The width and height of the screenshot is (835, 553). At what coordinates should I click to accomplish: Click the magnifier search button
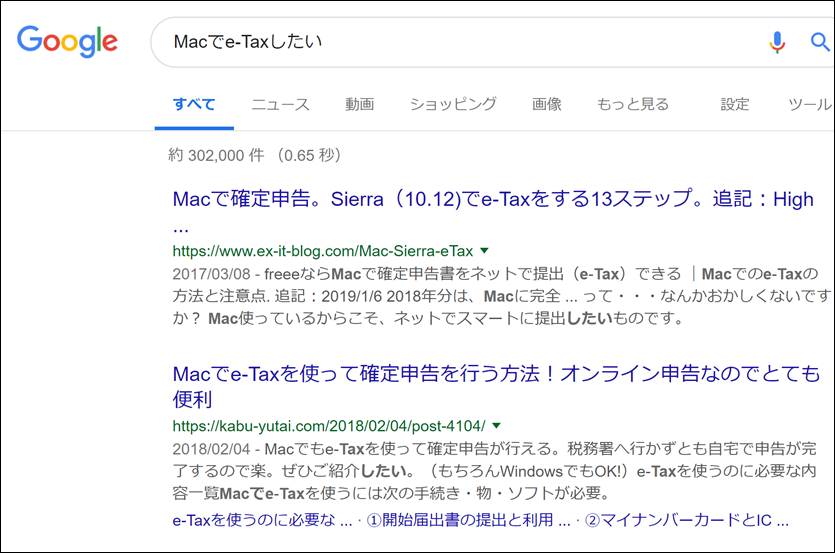point(820,42)
